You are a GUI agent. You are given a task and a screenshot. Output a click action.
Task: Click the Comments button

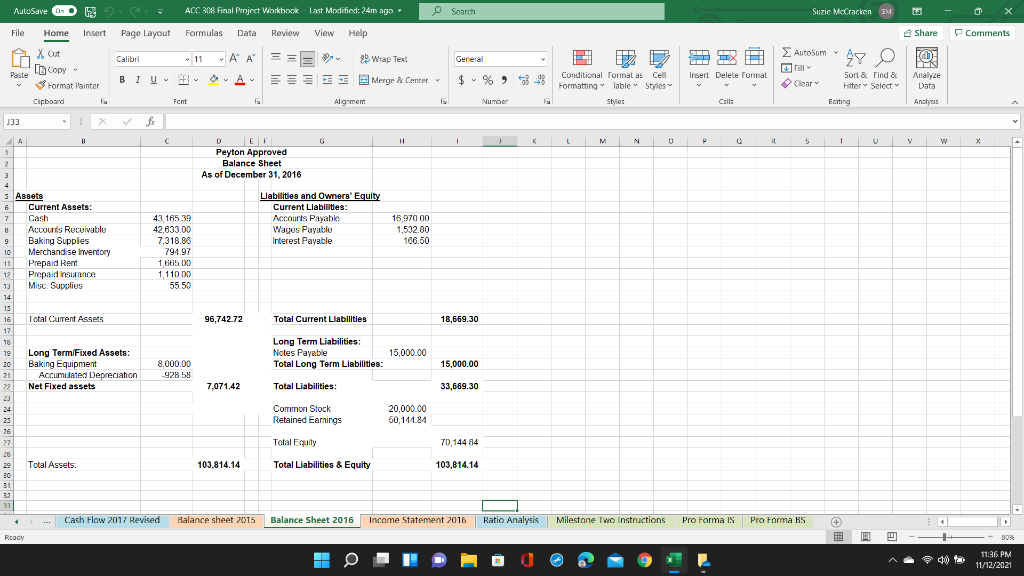tap(981, 32)
